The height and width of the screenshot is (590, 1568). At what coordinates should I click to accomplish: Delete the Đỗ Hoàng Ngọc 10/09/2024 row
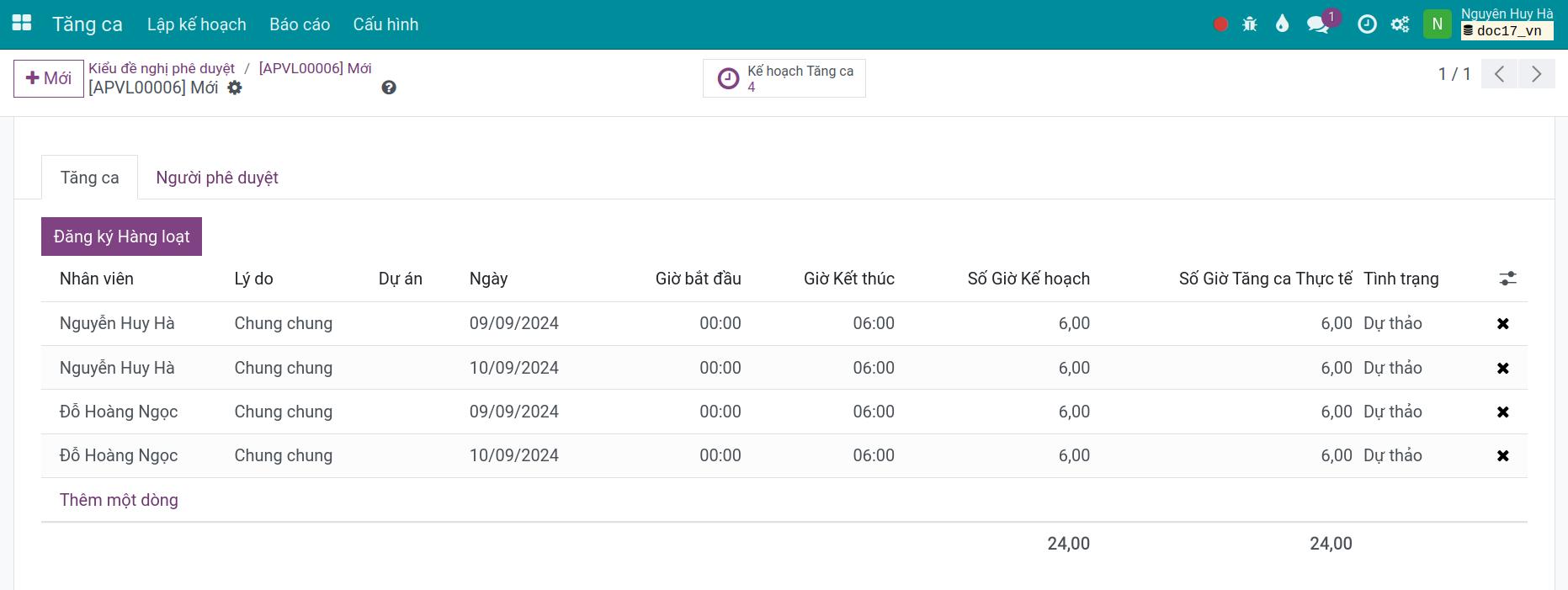tap(1503, 456)
